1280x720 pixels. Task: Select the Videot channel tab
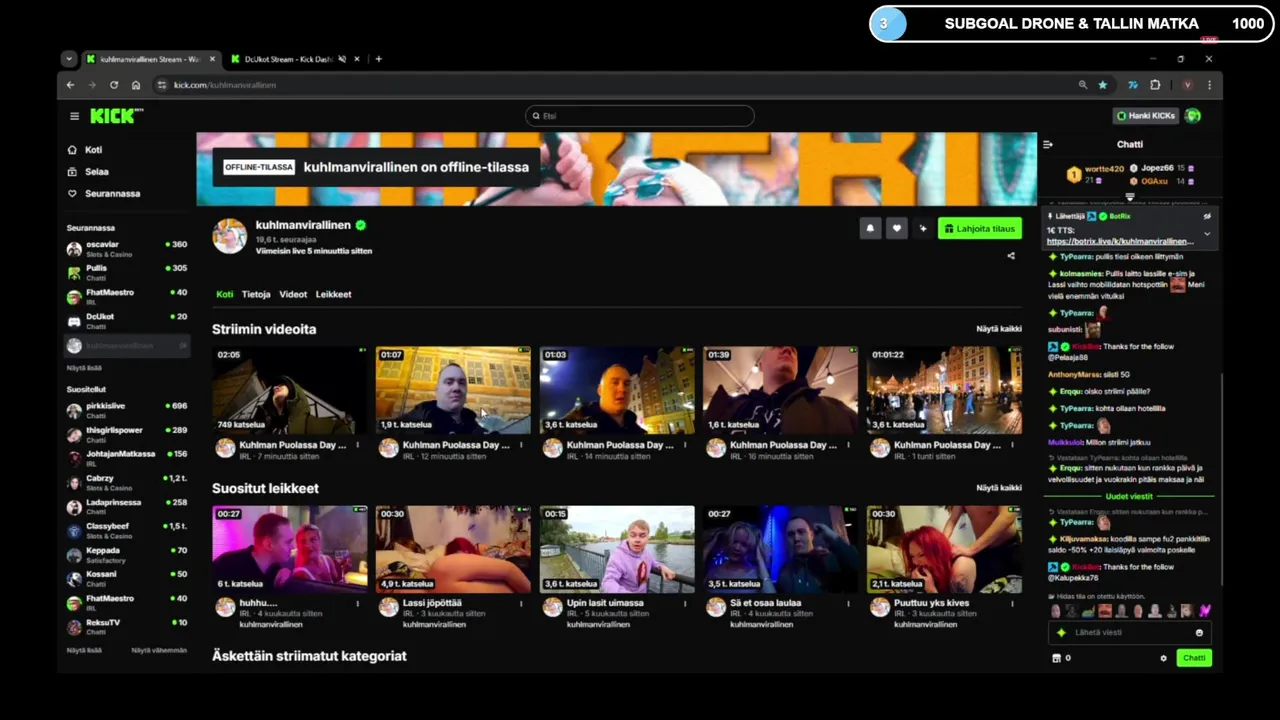[x=293, y=294]
